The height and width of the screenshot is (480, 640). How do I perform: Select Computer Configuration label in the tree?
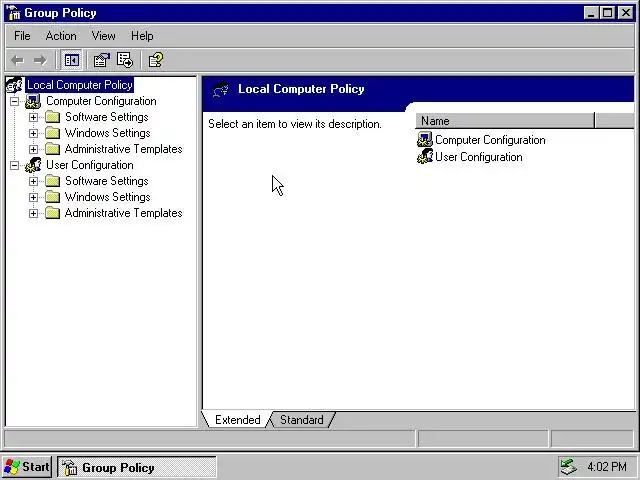(101, 101)
